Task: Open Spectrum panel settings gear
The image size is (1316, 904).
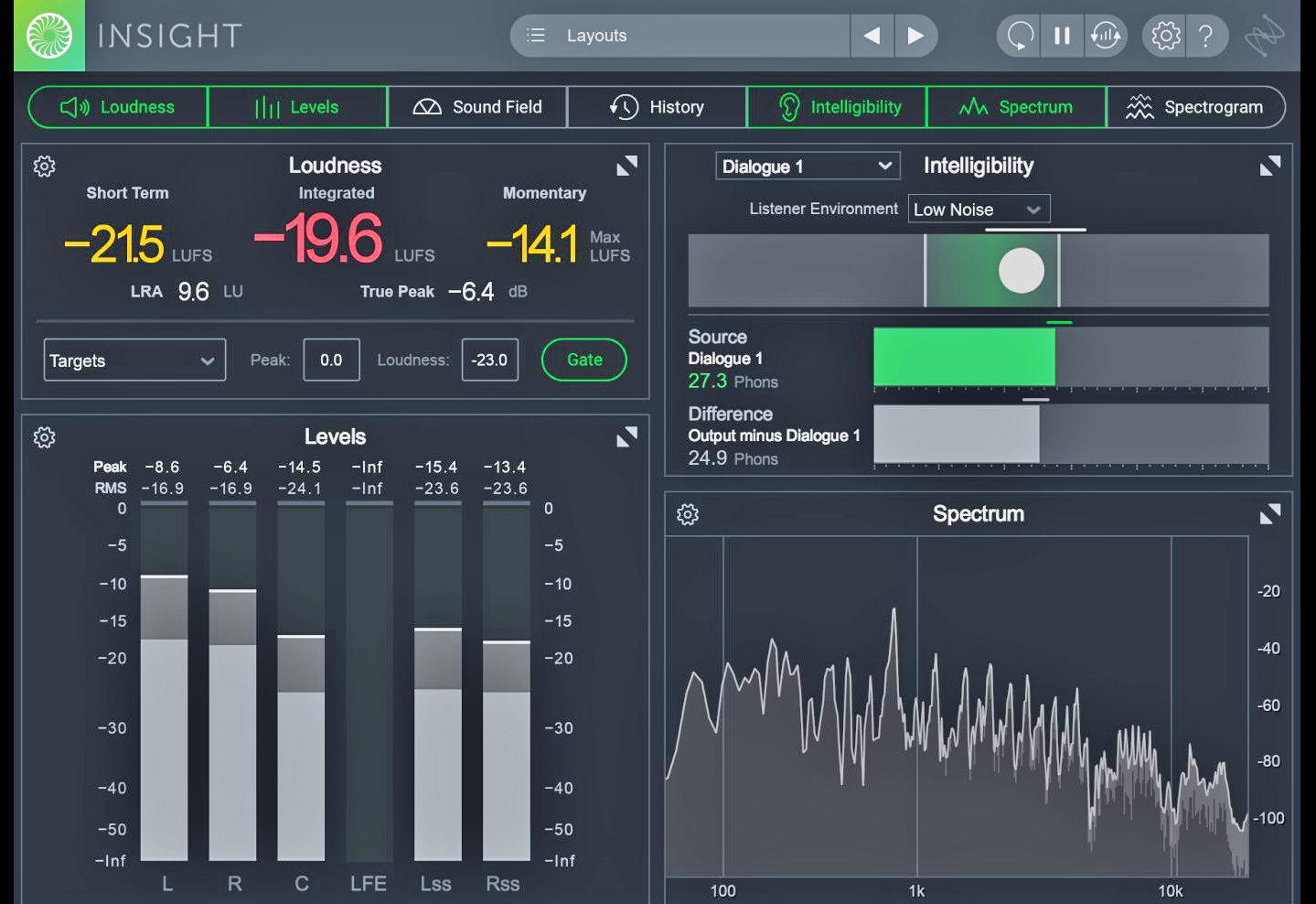Action: 688,514
